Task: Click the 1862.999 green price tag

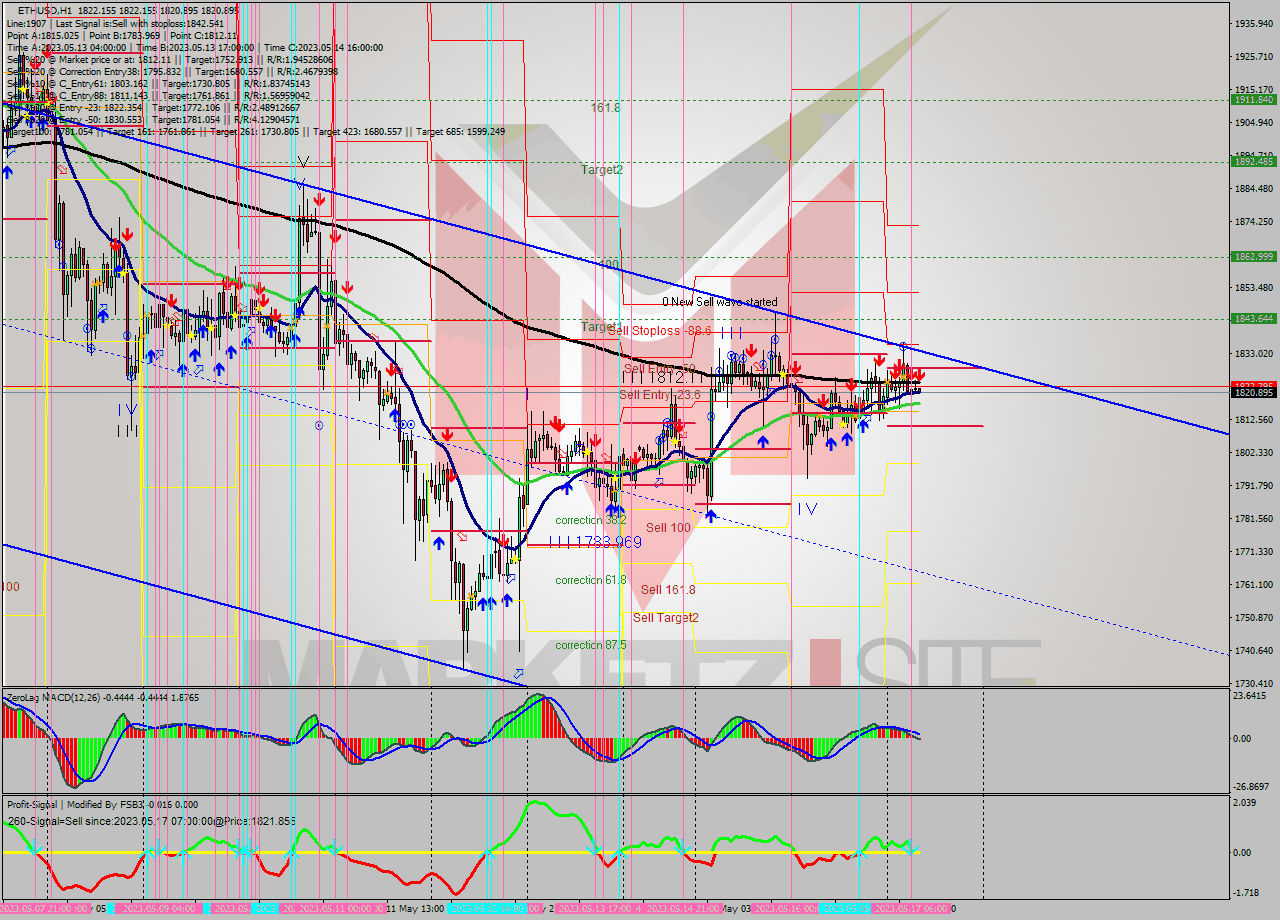Action: (1253, 257)
